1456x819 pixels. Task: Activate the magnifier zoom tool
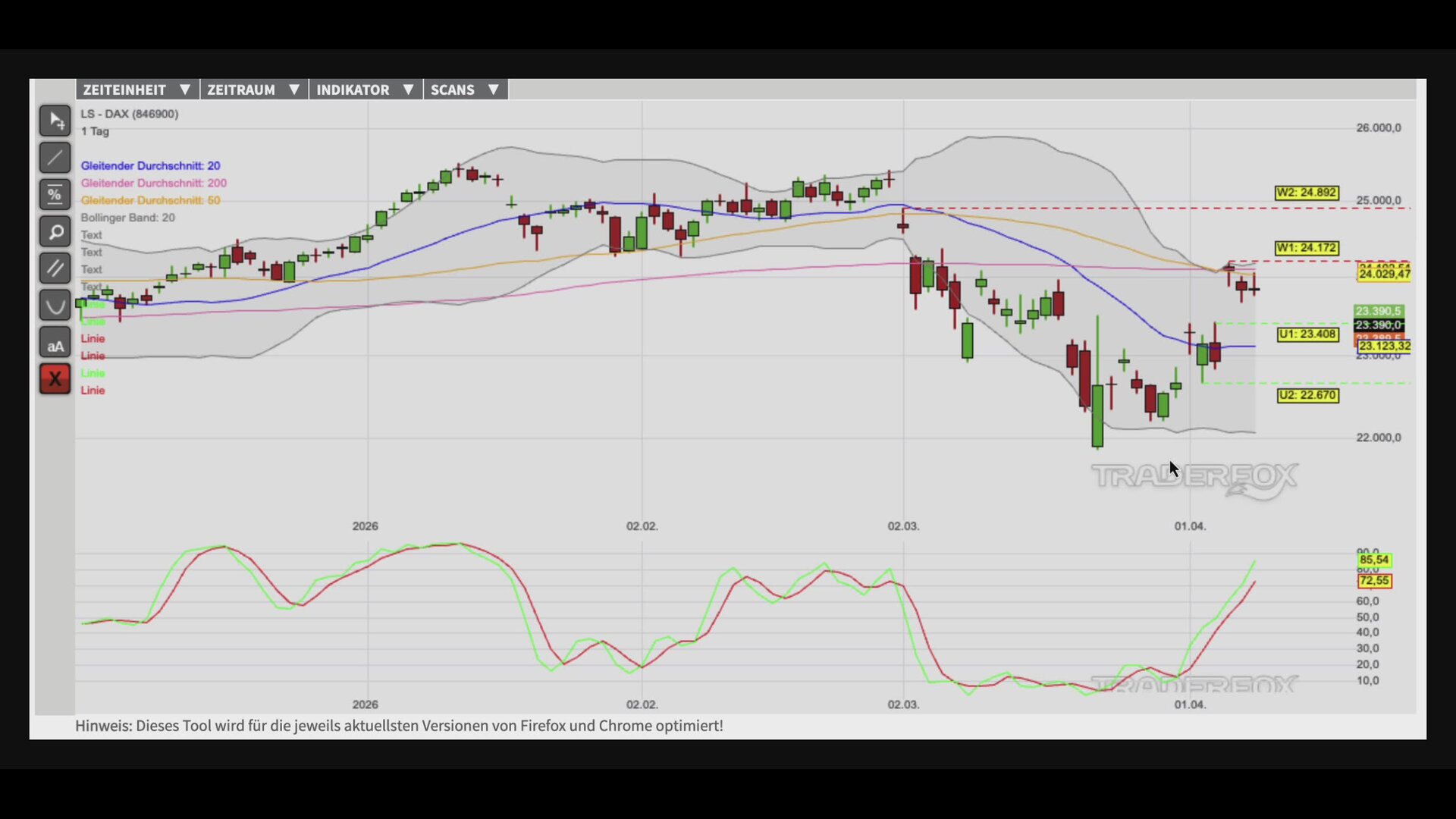pyautogui.click(x=55, y=232)
